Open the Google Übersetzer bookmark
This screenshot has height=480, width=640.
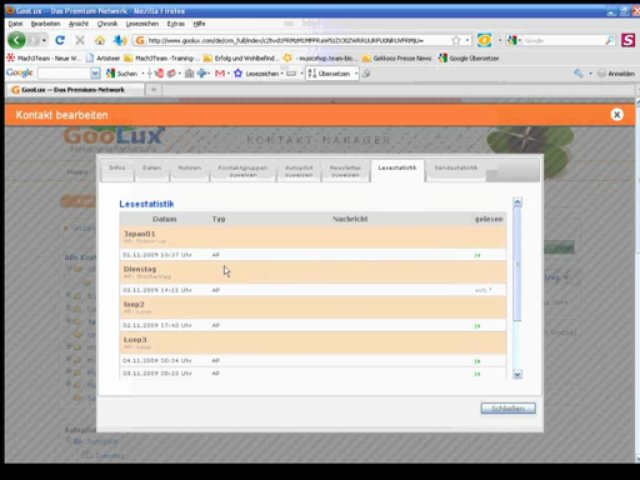point(472,58)
